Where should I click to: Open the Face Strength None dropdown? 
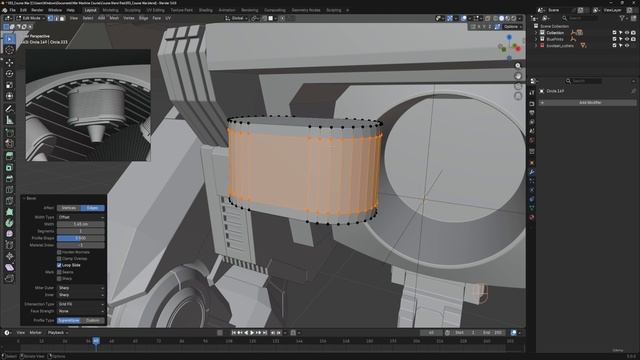coord(81,311)
